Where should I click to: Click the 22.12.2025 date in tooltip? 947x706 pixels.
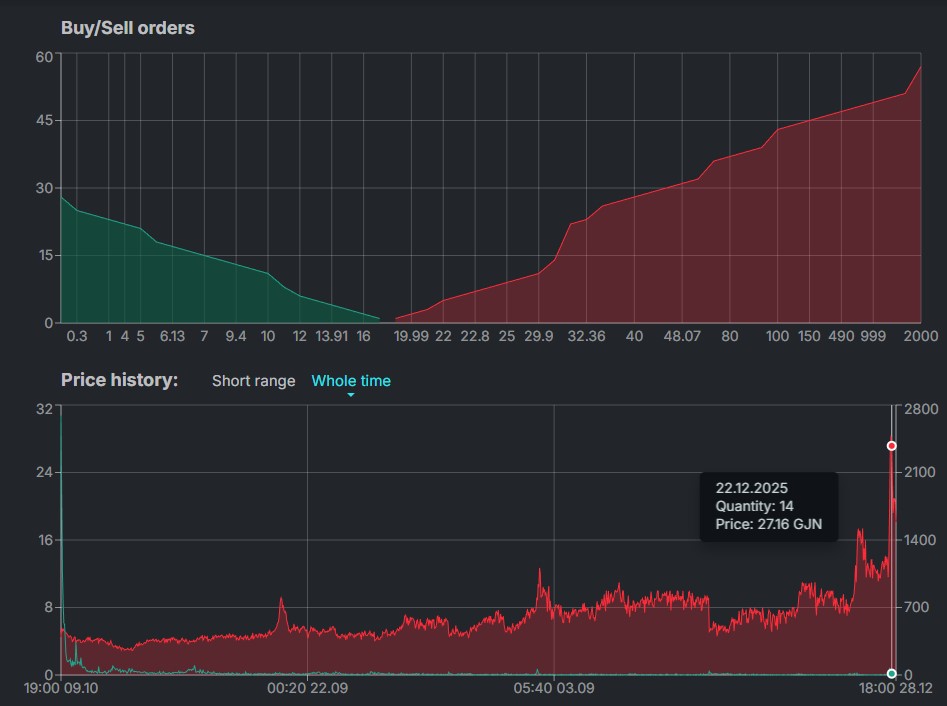pyautogui.click(x=751, y=488)
